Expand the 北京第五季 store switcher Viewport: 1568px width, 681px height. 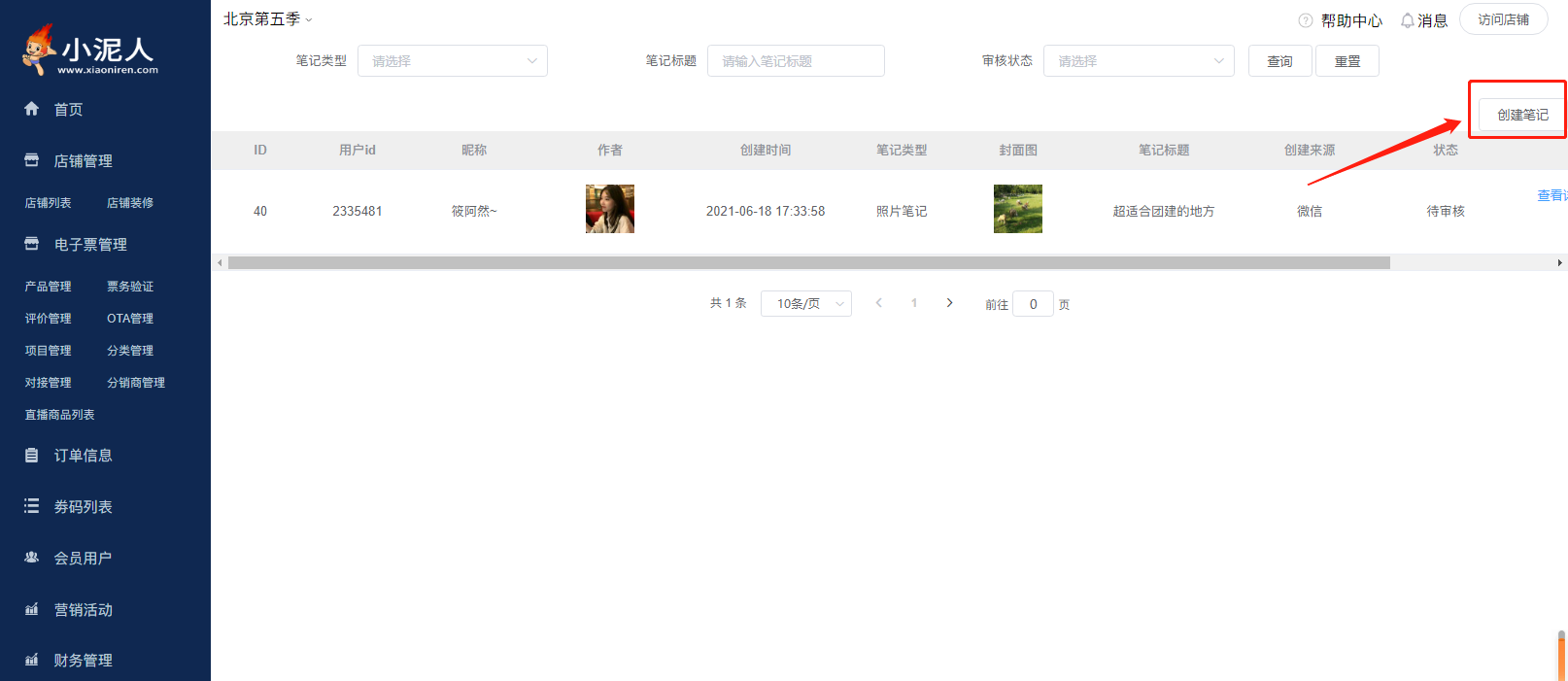coord(268,19)
